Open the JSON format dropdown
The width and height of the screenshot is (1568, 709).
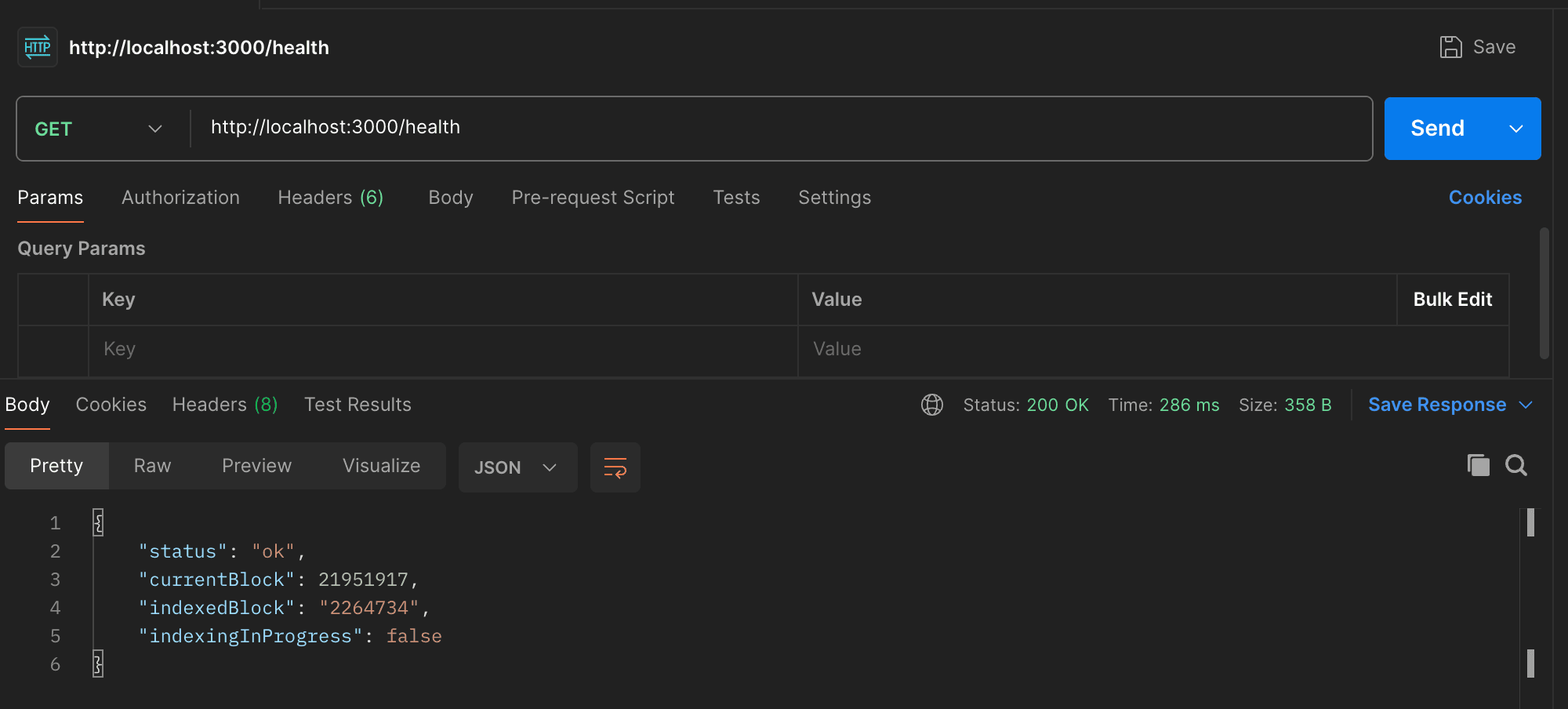[517, 467]
